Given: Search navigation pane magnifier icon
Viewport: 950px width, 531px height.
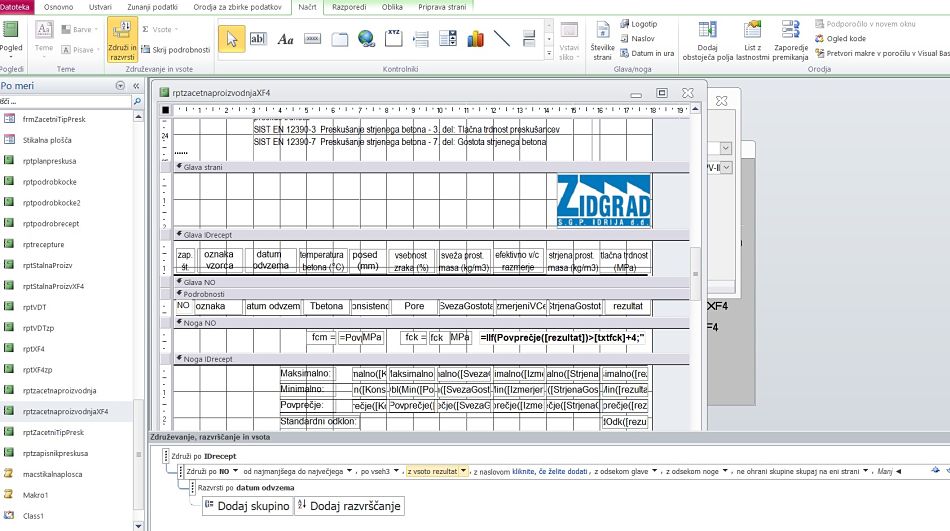Looking at the screenshot, I should click(137, 101).
